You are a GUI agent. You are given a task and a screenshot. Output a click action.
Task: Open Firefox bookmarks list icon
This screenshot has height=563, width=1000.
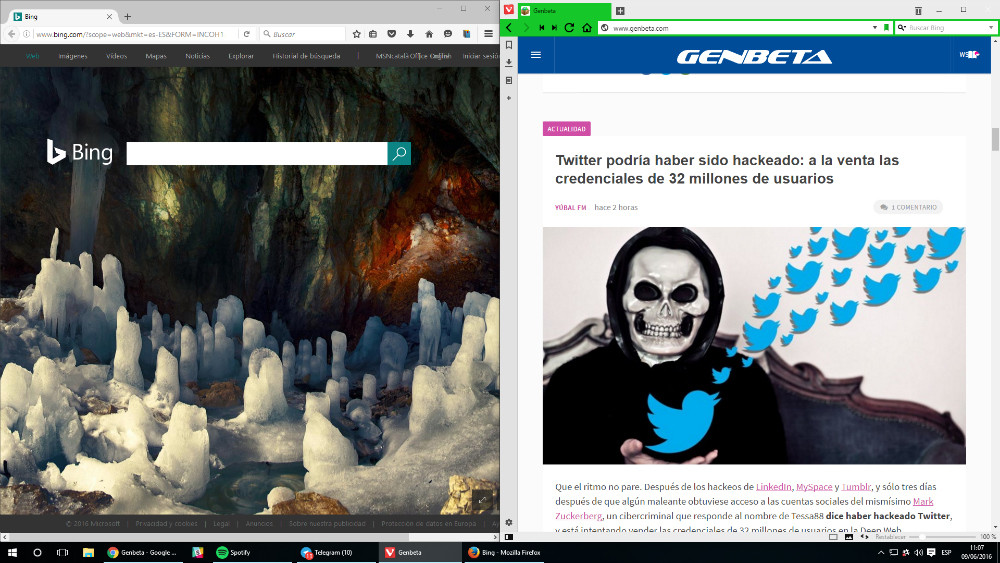pyautogui.click(x=373, y=34)
